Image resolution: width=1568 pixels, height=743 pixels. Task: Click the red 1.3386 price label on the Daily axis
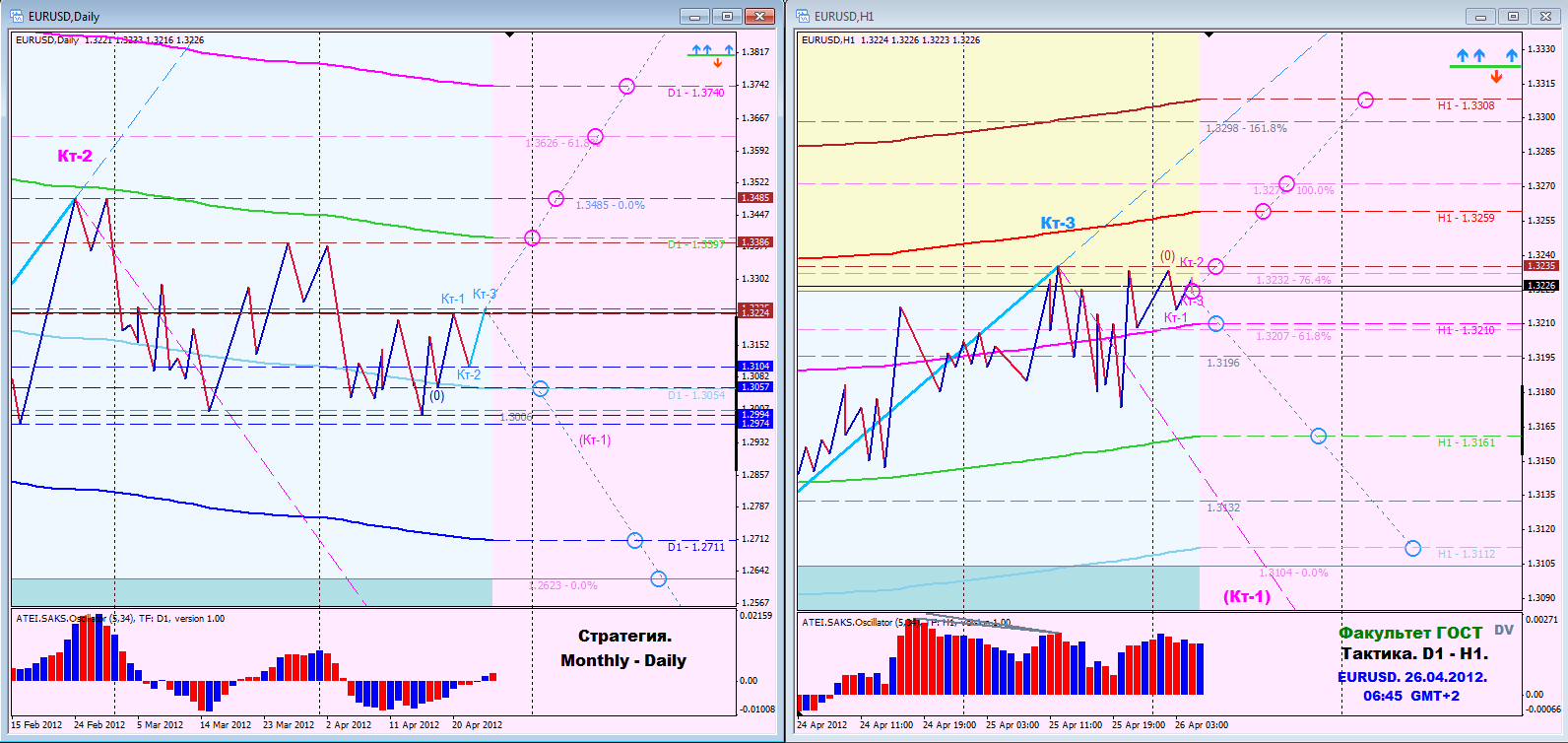pos(755,242)
